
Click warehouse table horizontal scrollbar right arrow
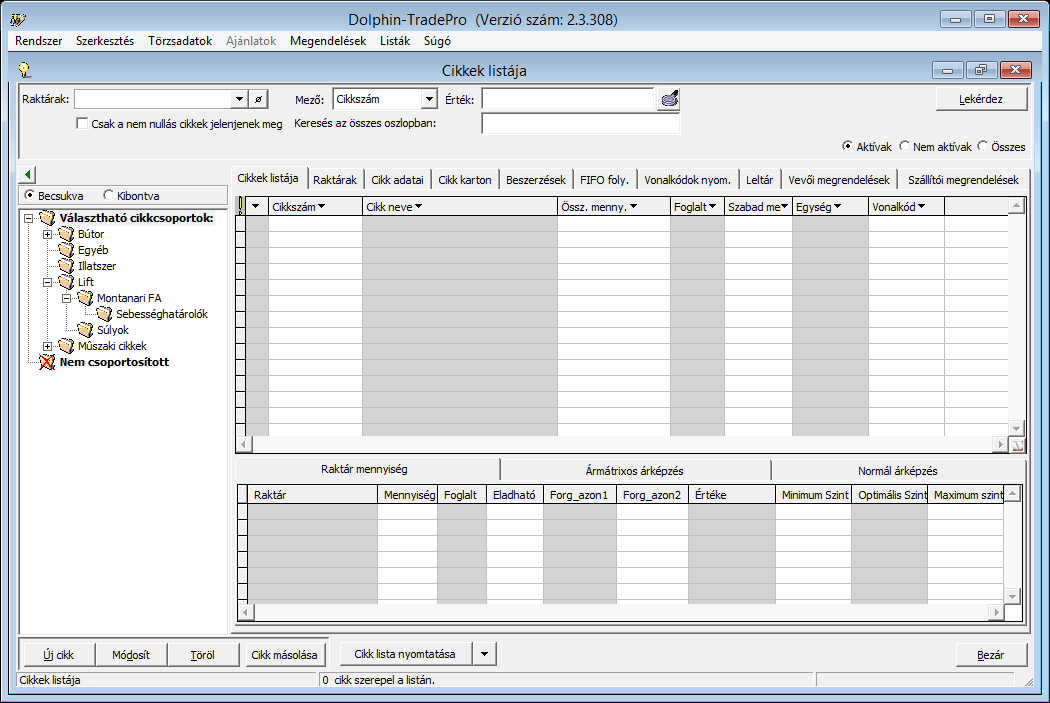point(997,612)
